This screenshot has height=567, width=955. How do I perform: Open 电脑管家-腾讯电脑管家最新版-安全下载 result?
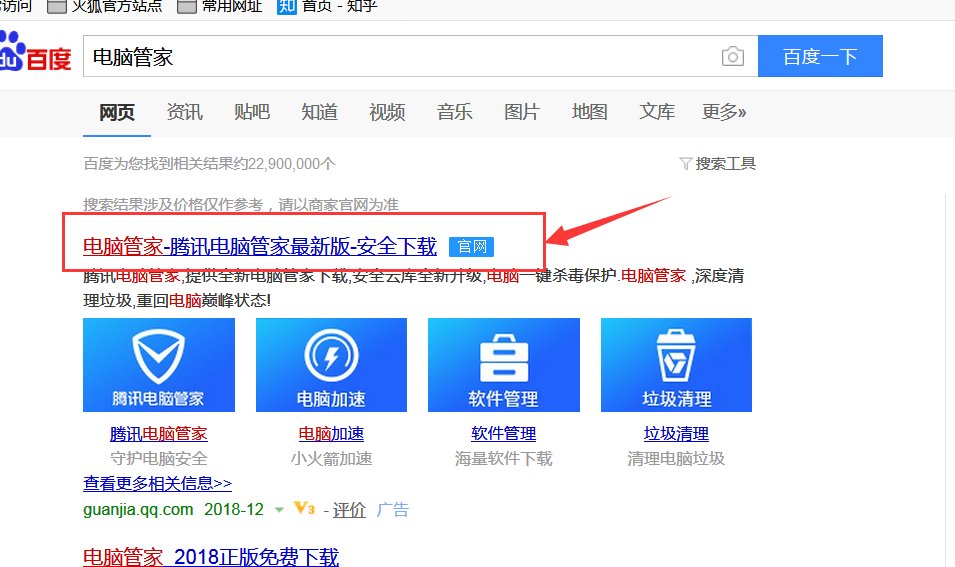pyautogui.click(x=260, y=247)
